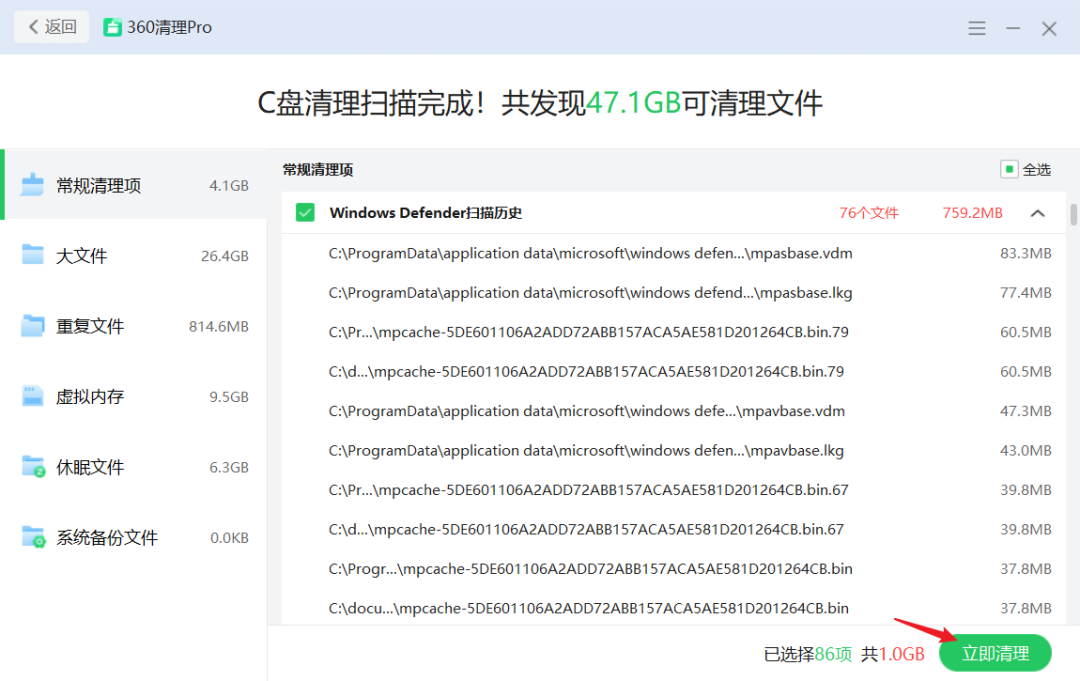Click the 系统备份文件 folder icon
1080x681 pixels.
click(33, 537)
